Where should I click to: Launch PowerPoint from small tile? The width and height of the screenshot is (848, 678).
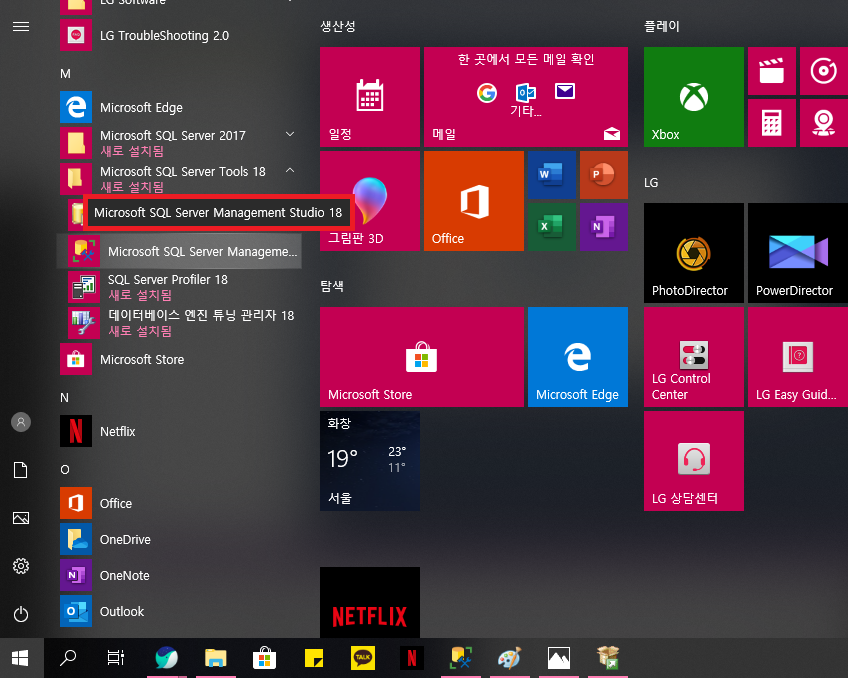[604, 175]
